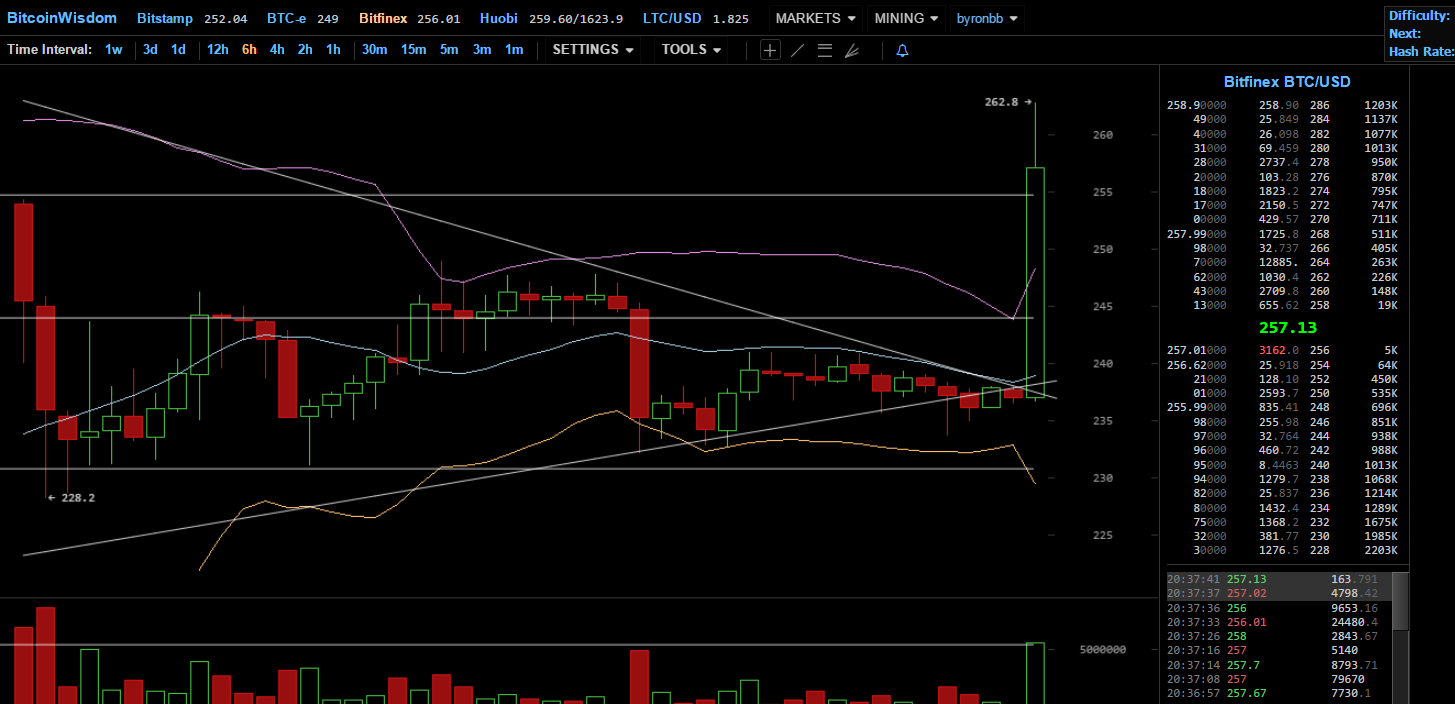Select the crosshair cursor tool
Viewport: 1455px width, 704px height.
[770, 50]
